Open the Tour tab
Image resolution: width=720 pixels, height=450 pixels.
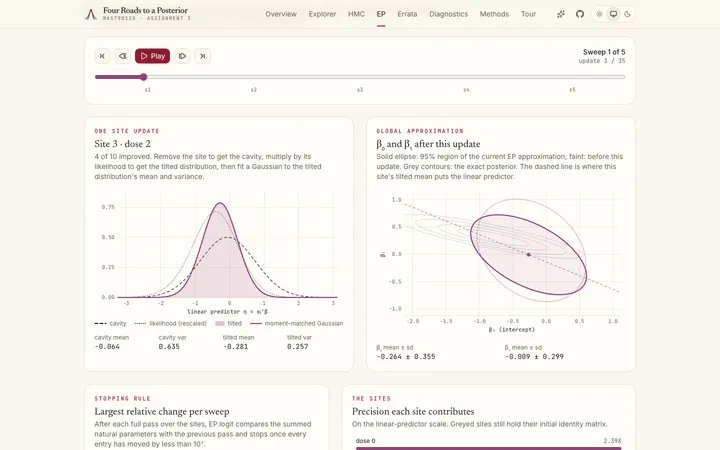point(529,14)
